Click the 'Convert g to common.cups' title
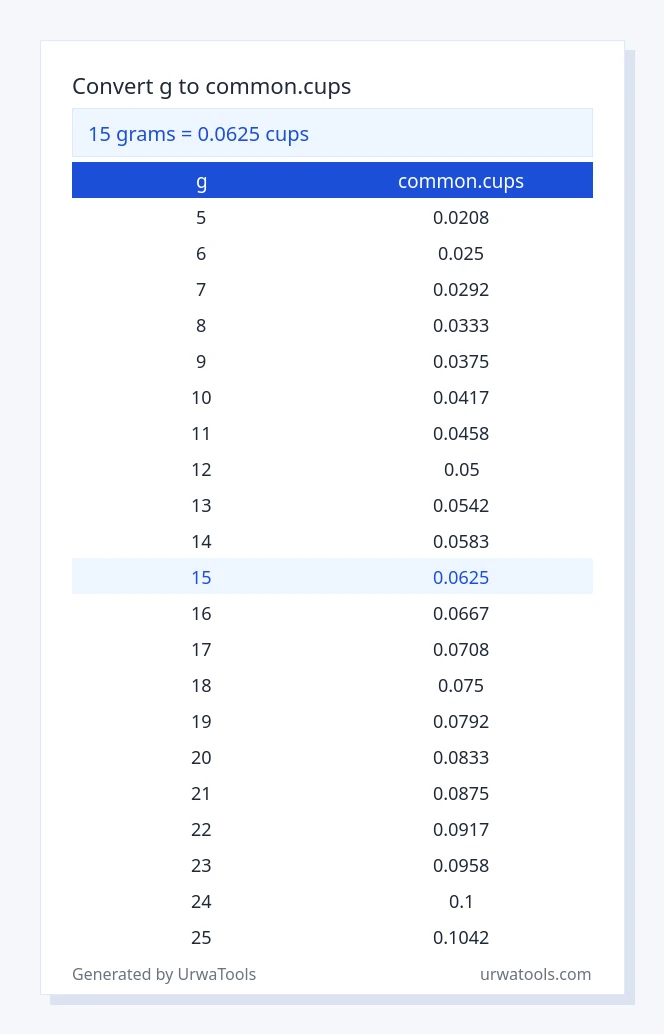The height and width of the screenshot is (1034, 664). (x=212, y=86)
